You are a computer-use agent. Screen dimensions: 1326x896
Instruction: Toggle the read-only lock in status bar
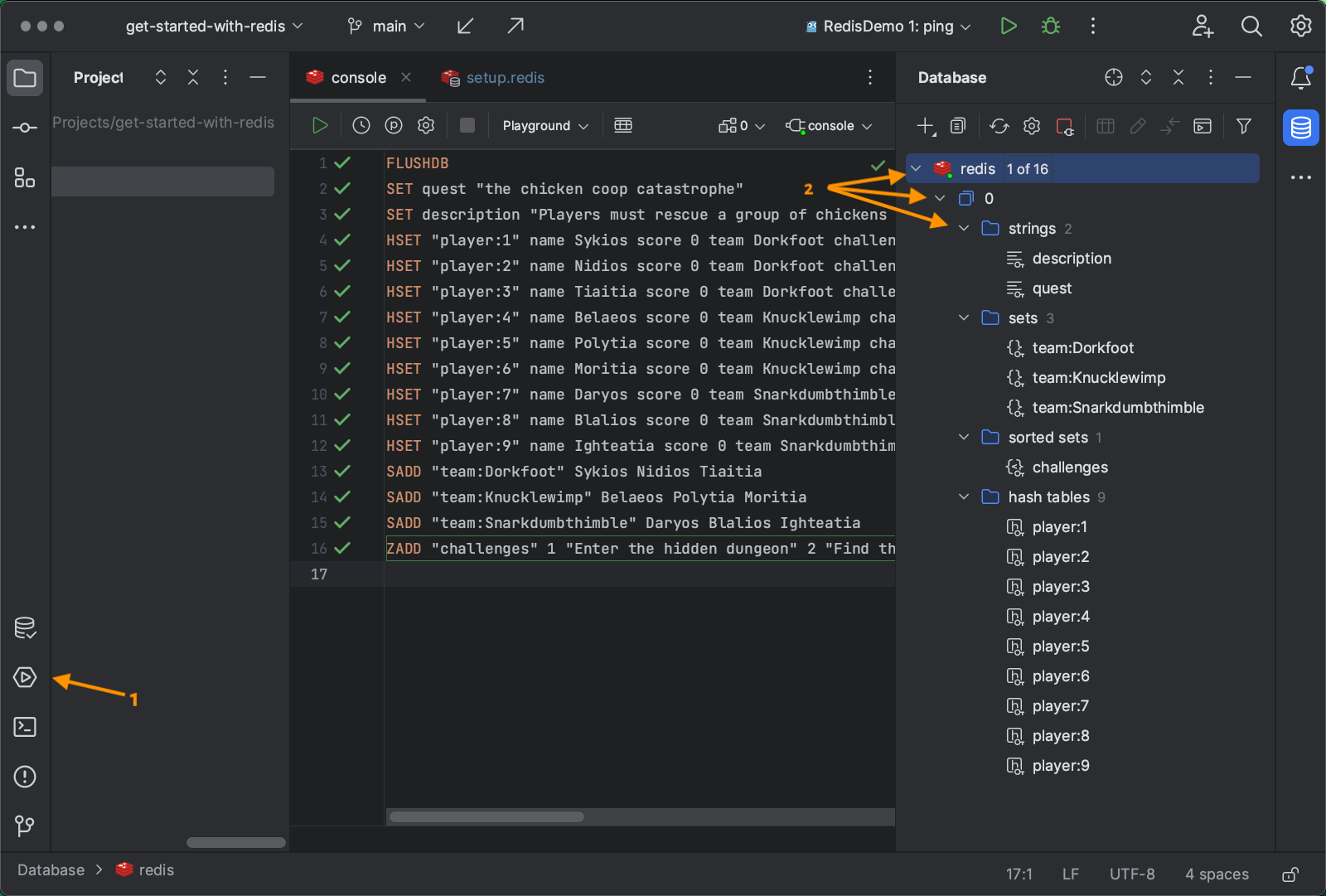pos(1290,874)
